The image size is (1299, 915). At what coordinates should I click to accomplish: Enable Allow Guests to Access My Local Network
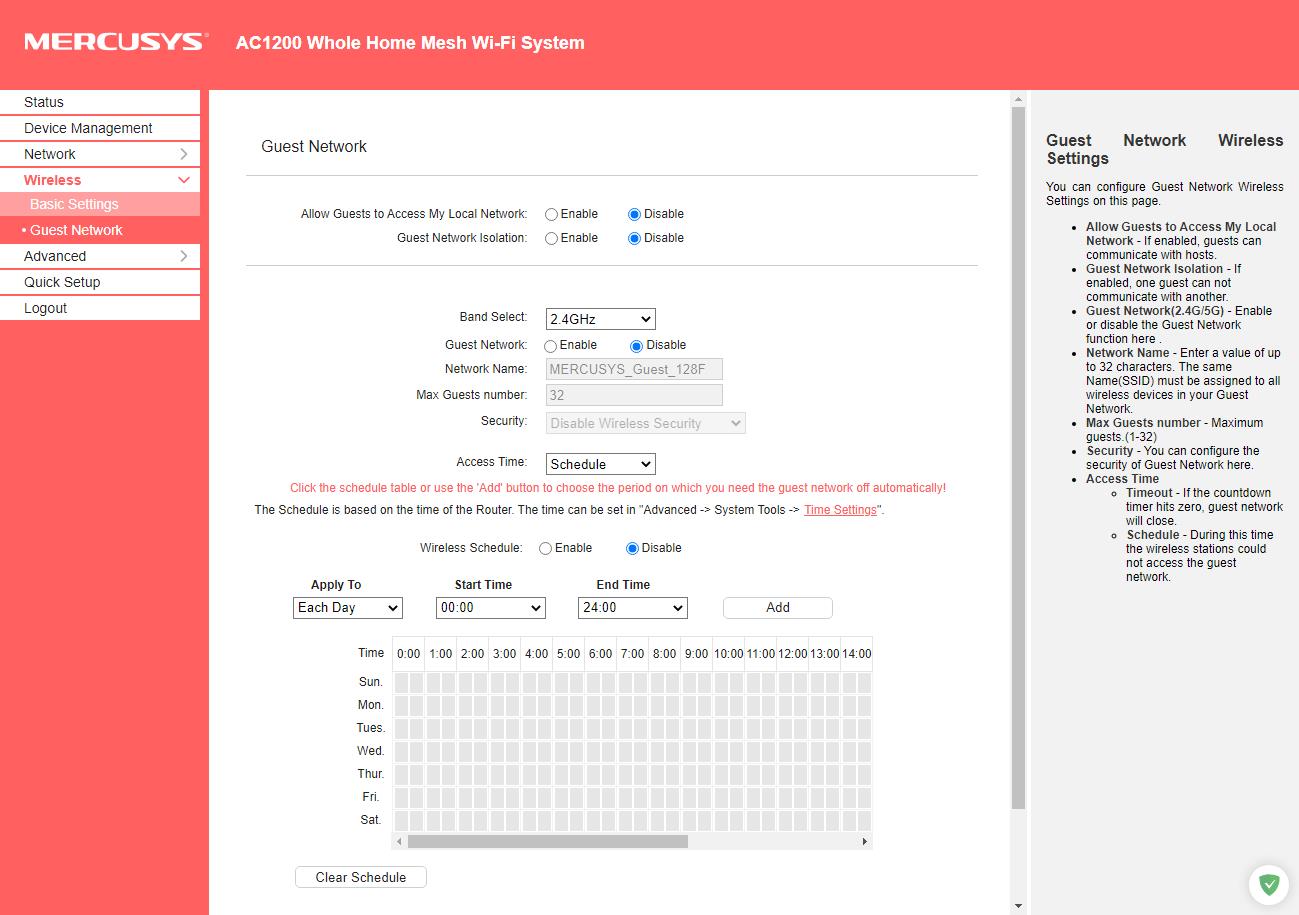[552, 214]
